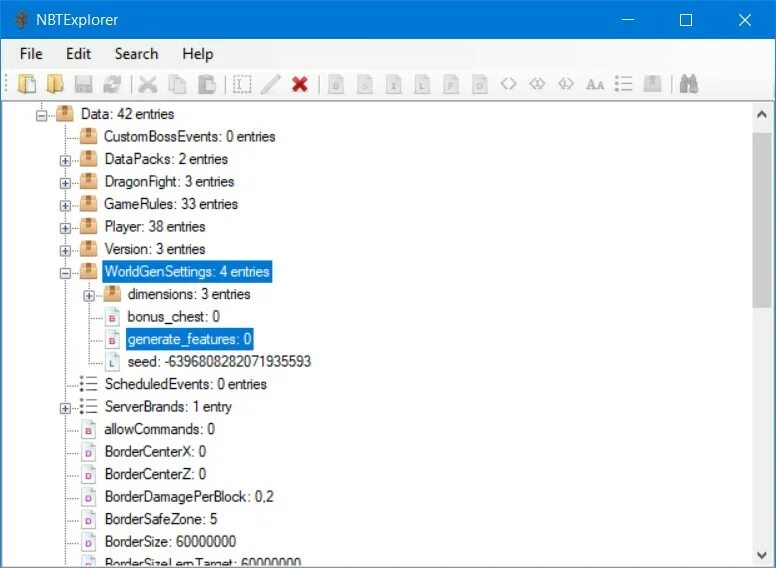The image size is (776, 568).
Task: Select 'Version: 3 entries' row
Action: point(154,249)
